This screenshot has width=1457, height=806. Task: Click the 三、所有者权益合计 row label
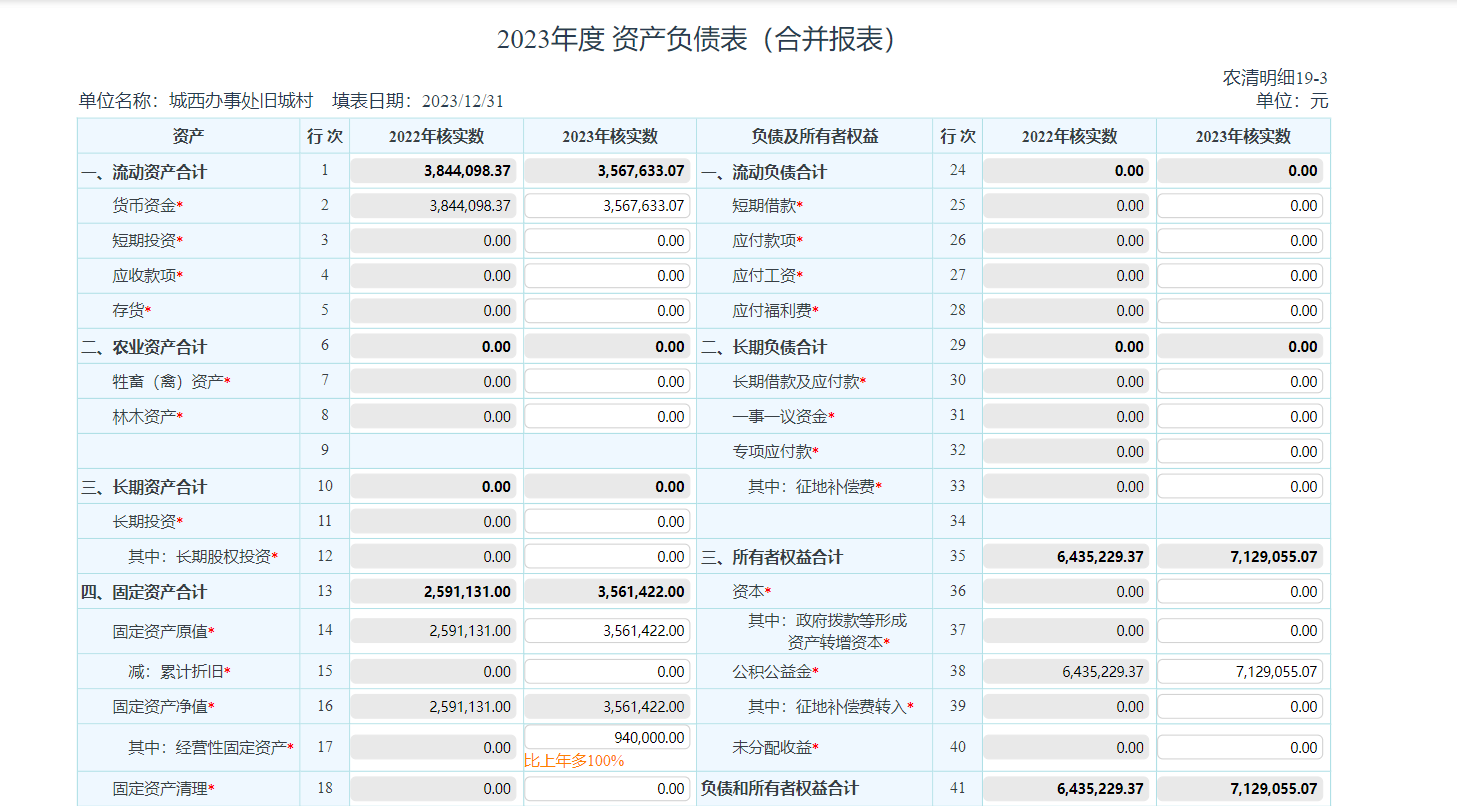click(x=772, y=557)
